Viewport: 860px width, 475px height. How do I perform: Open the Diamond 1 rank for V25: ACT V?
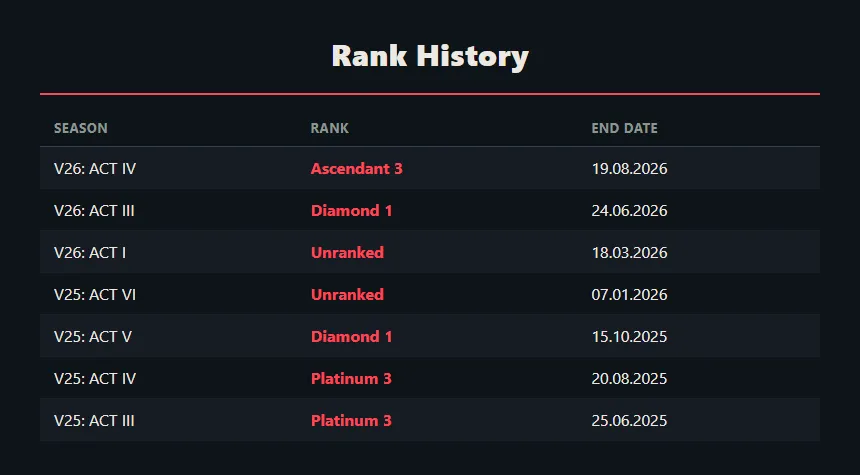coord(352,336)
